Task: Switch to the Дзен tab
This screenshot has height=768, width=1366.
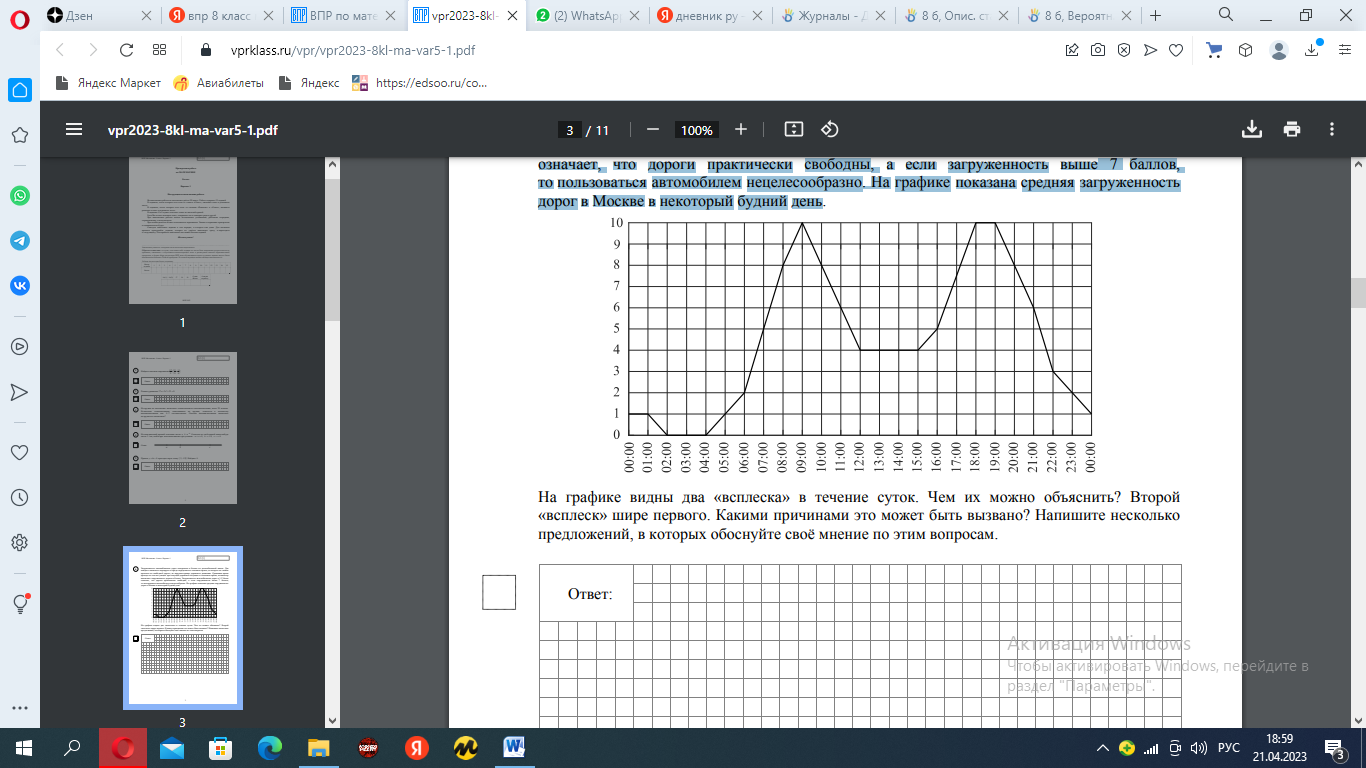Action: (x=98, y=16)
